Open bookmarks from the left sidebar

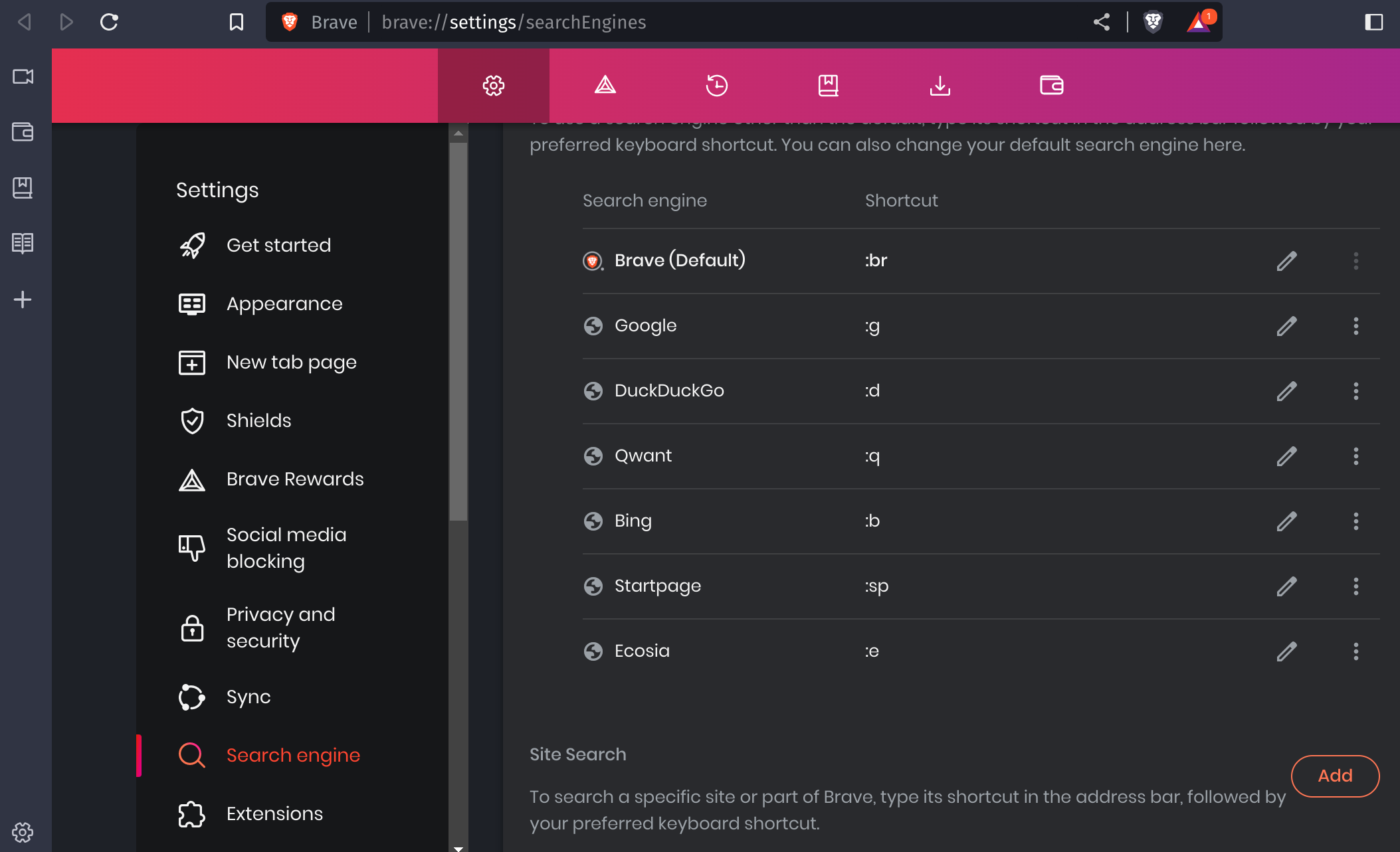point(23,187)
